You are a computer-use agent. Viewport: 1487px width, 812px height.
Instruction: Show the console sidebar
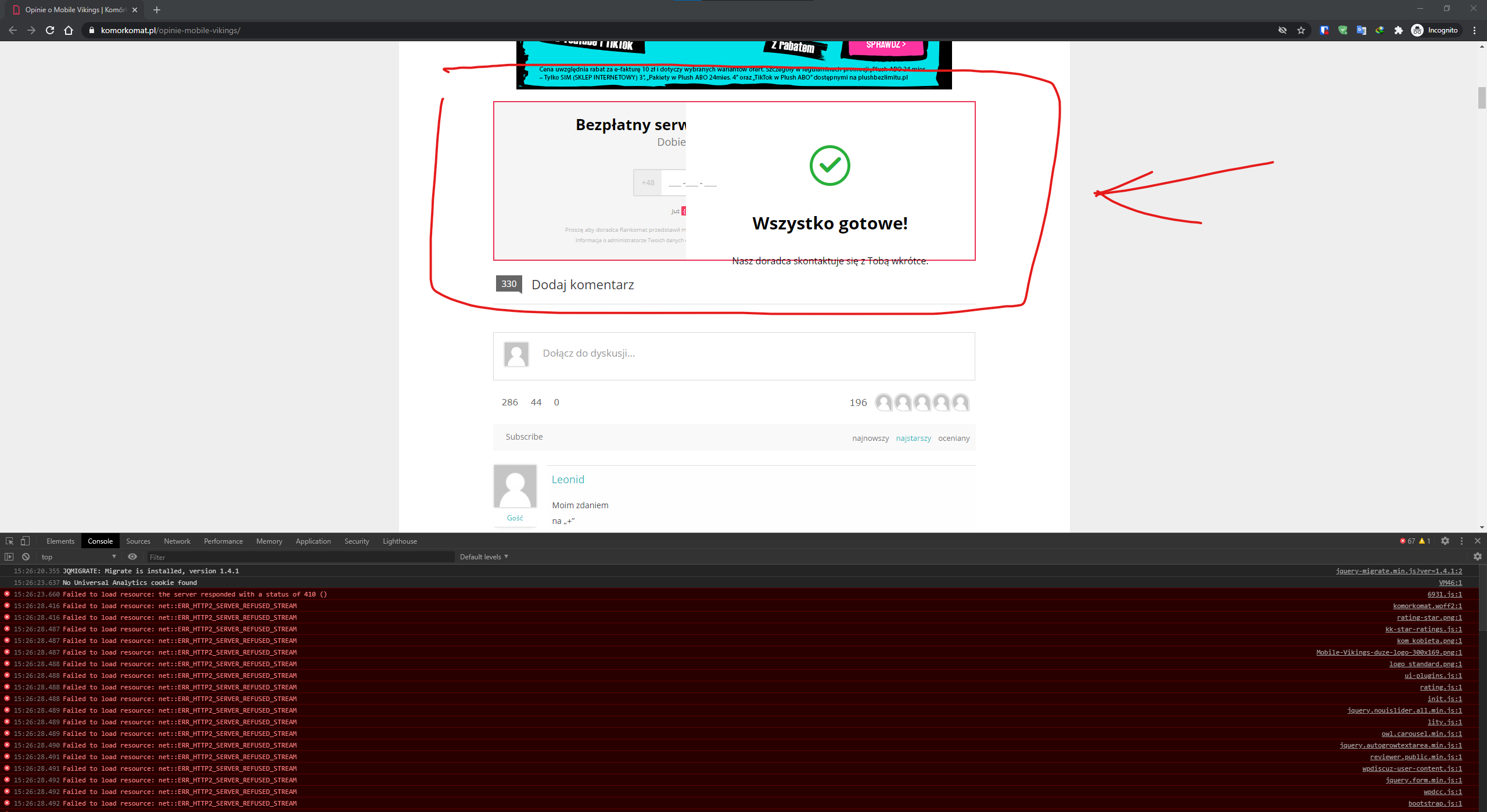pos(9,556)
